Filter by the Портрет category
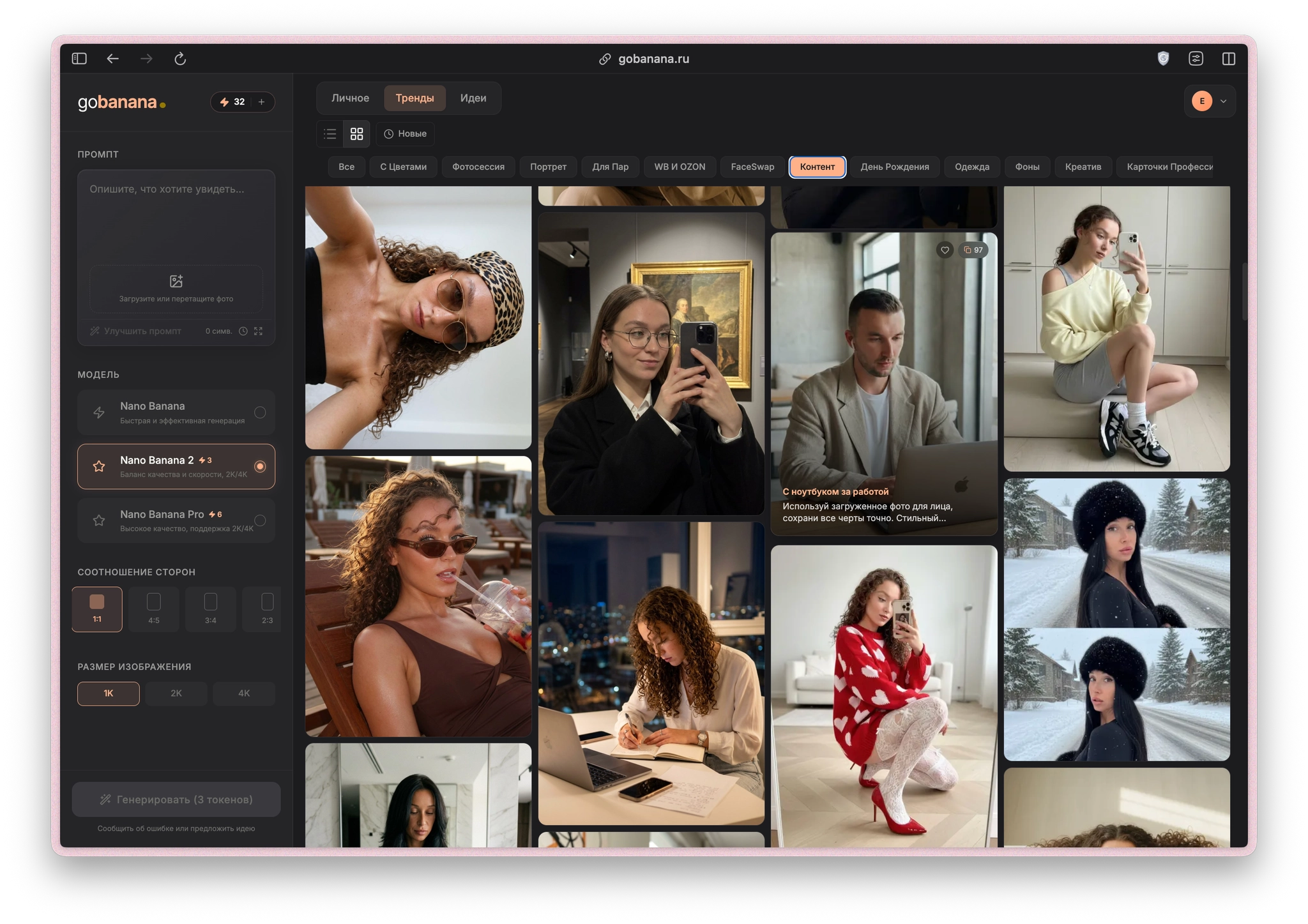Image resolution: width=1308 pixels, height=924 pixels. point(548,167)
